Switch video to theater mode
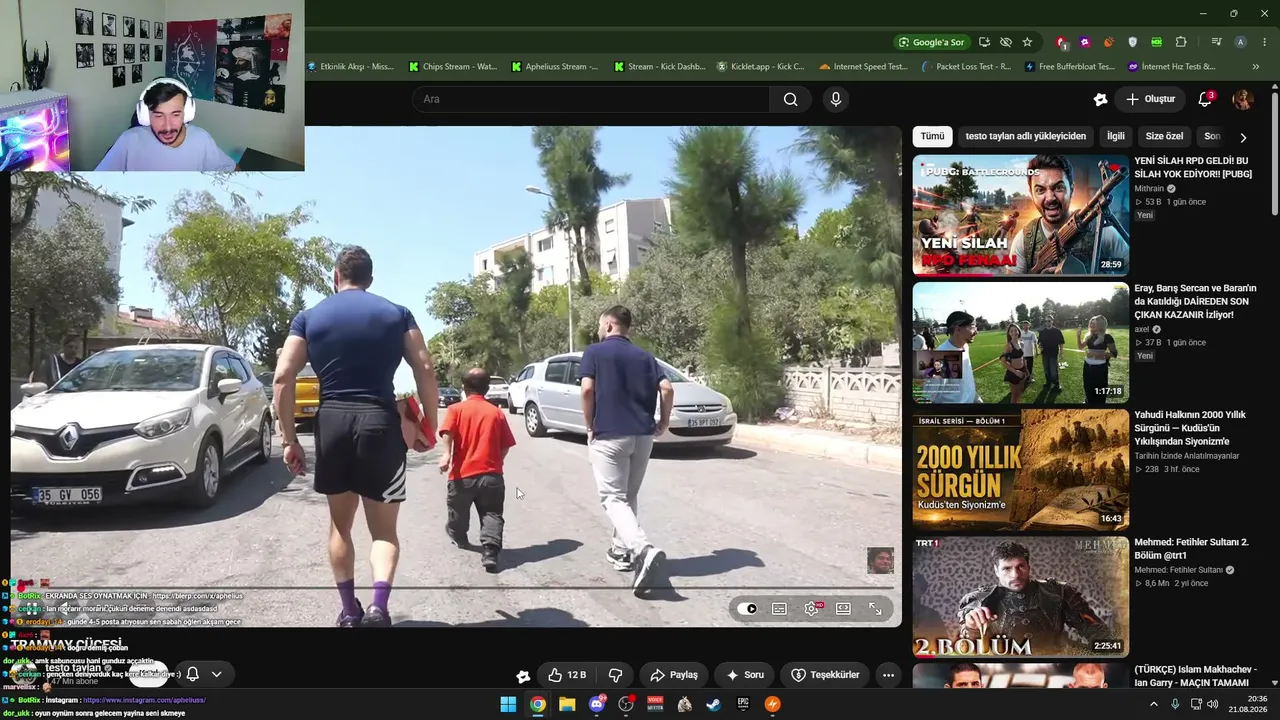This screenshot has width=1280, height=720. [x=843, y=608]
